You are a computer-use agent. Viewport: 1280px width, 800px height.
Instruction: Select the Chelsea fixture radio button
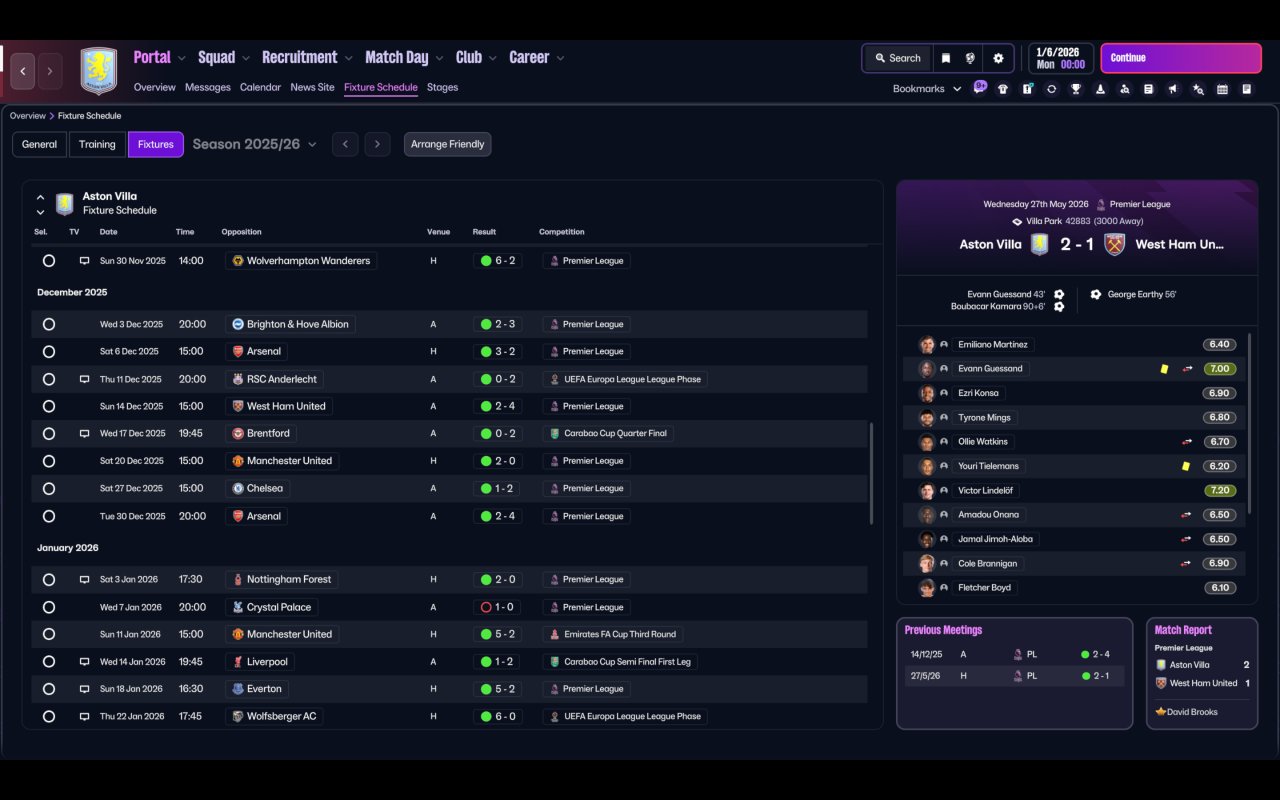click(x=49, y=489)
